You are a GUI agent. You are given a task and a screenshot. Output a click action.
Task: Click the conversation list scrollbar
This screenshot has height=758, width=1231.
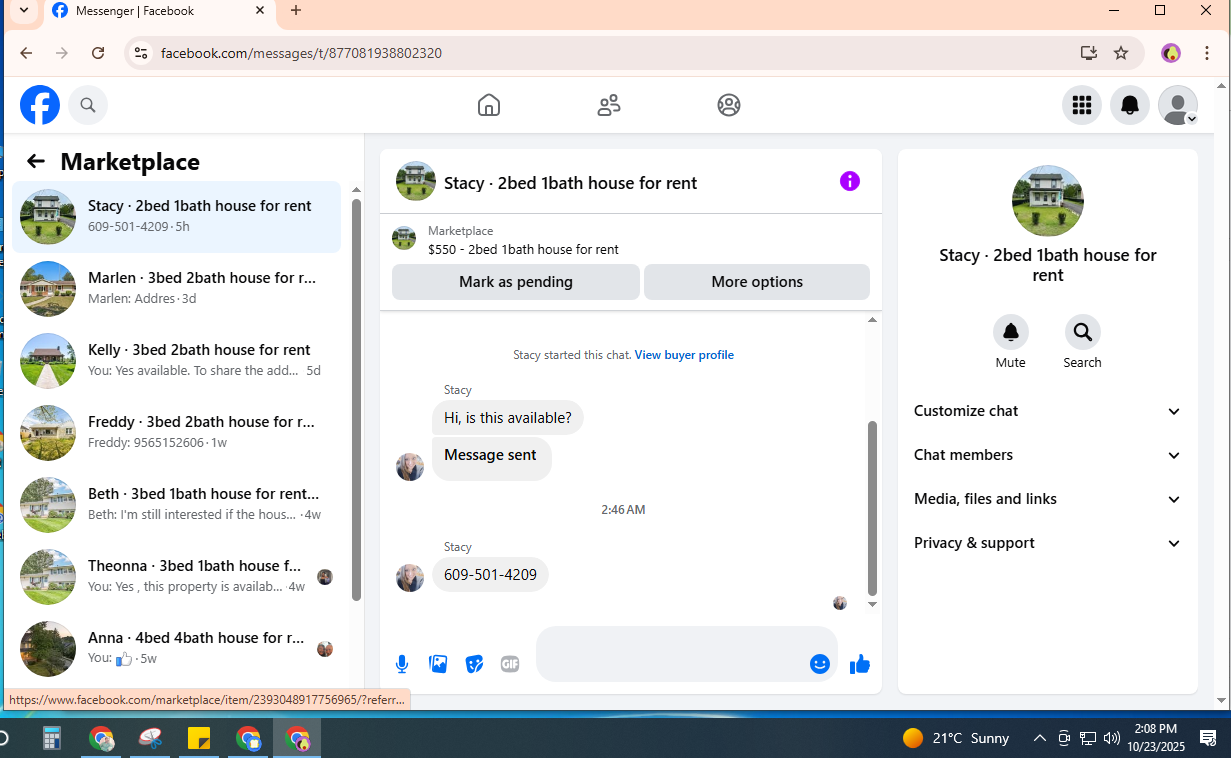point(357,400)
